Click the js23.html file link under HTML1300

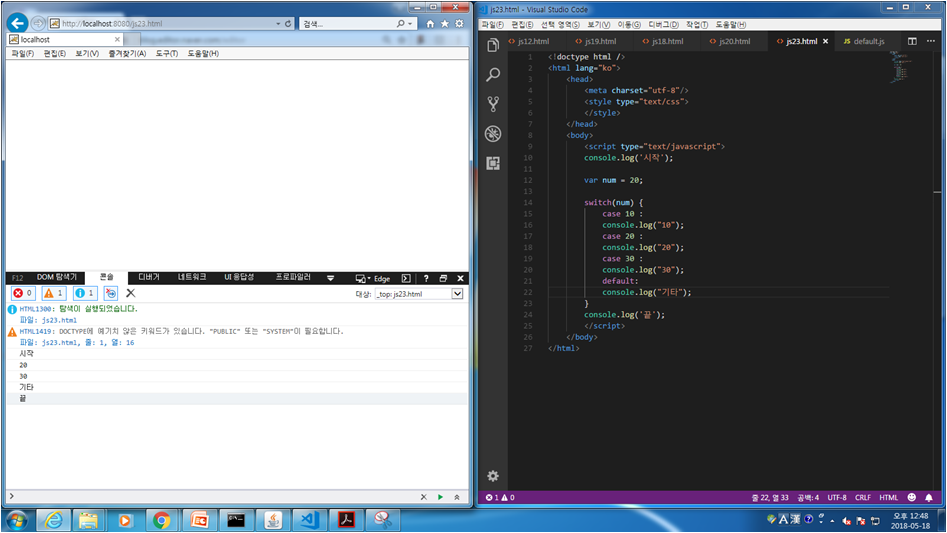point(59,320)
